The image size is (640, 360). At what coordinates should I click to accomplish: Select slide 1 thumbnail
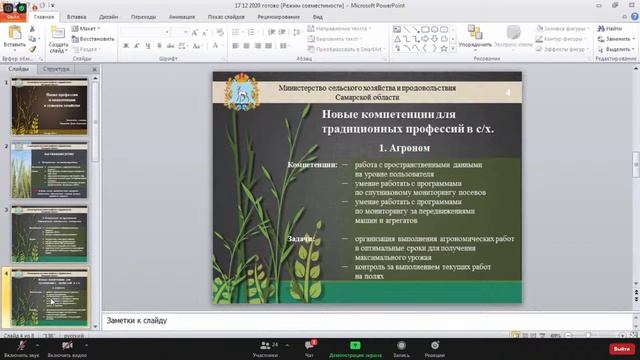[49, 107]
